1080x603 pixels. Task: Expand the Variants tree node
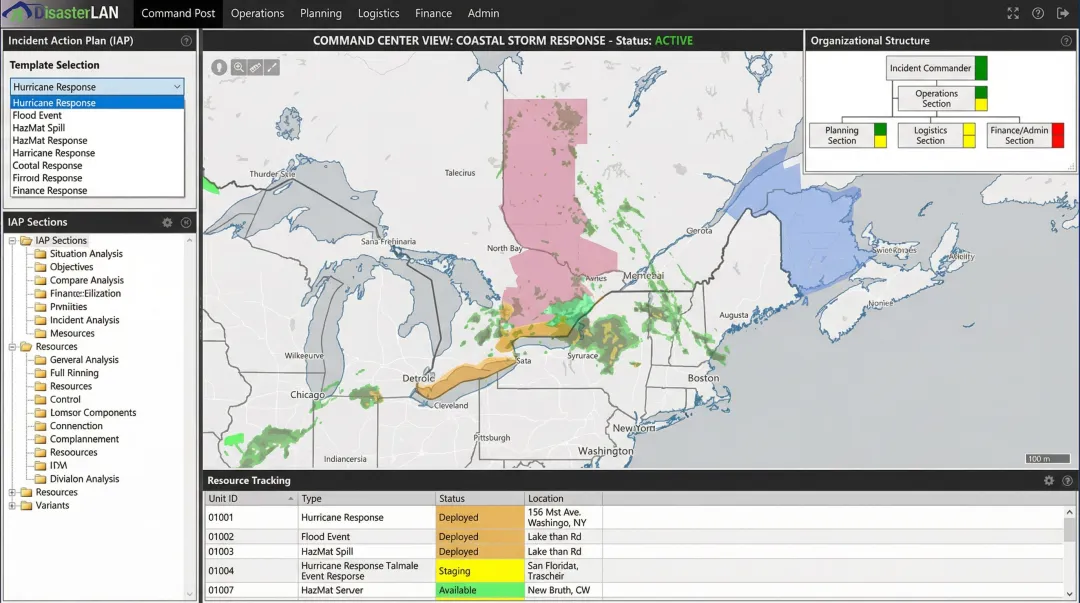[x=12, y=505]
